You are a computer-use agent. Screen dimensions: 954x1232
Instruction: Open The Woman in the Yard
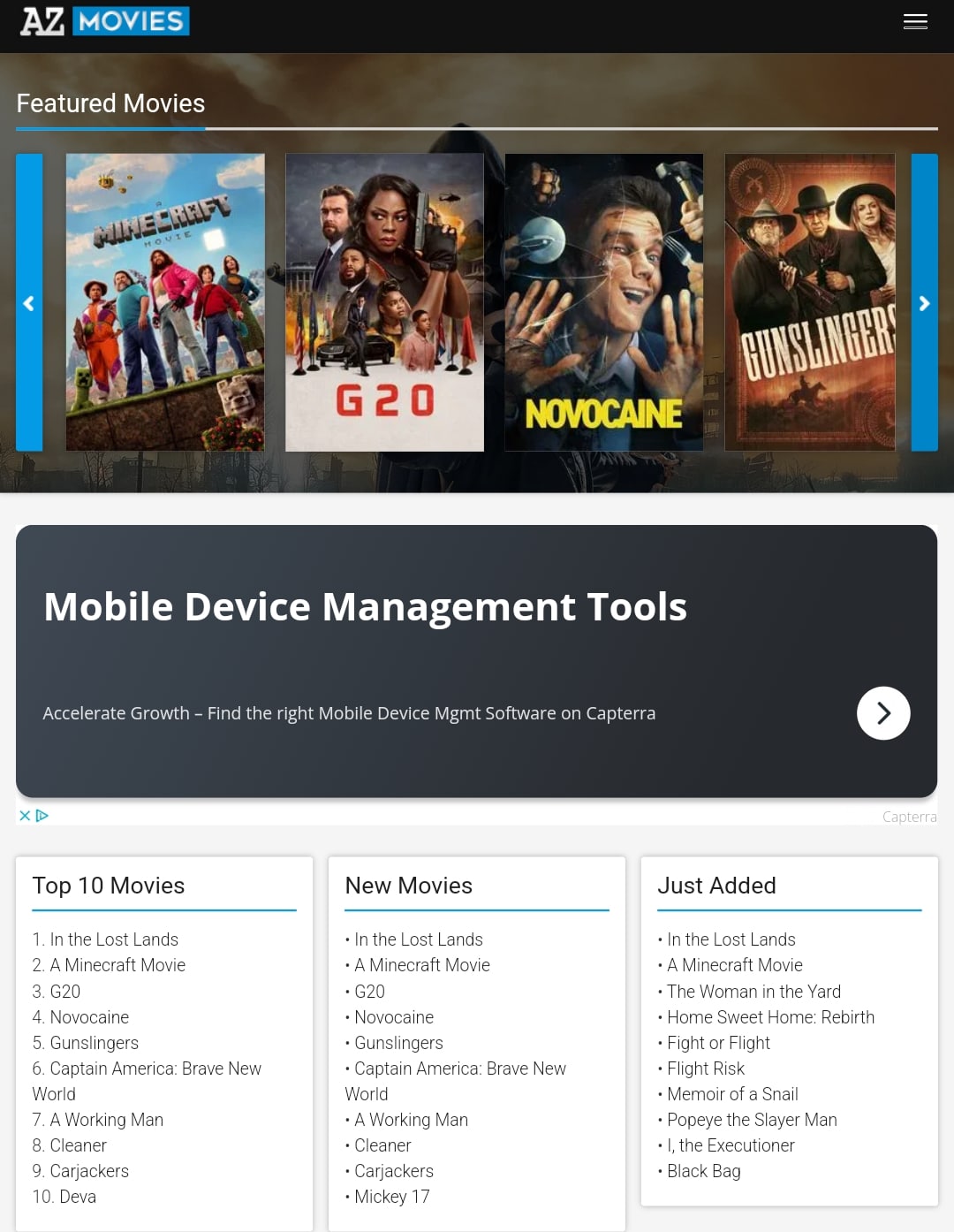click(x=754, y=992)
